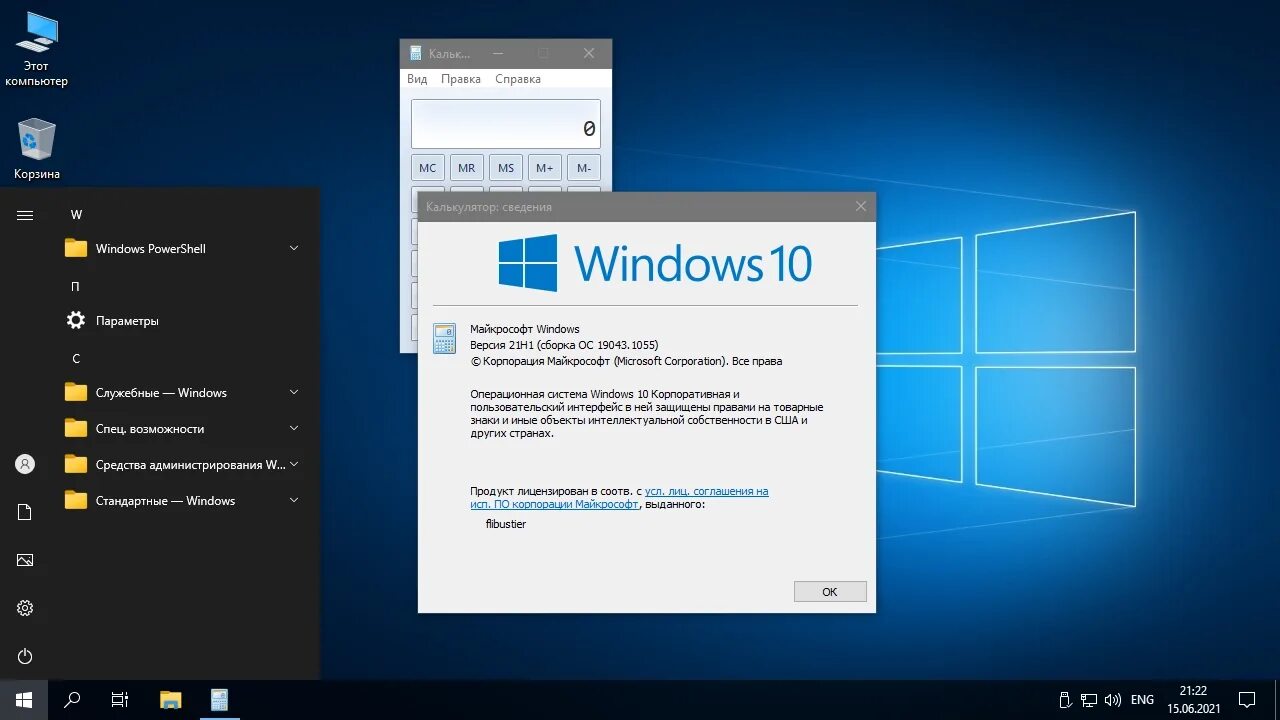Open the Settings gear in the Start sidebar

25,608
